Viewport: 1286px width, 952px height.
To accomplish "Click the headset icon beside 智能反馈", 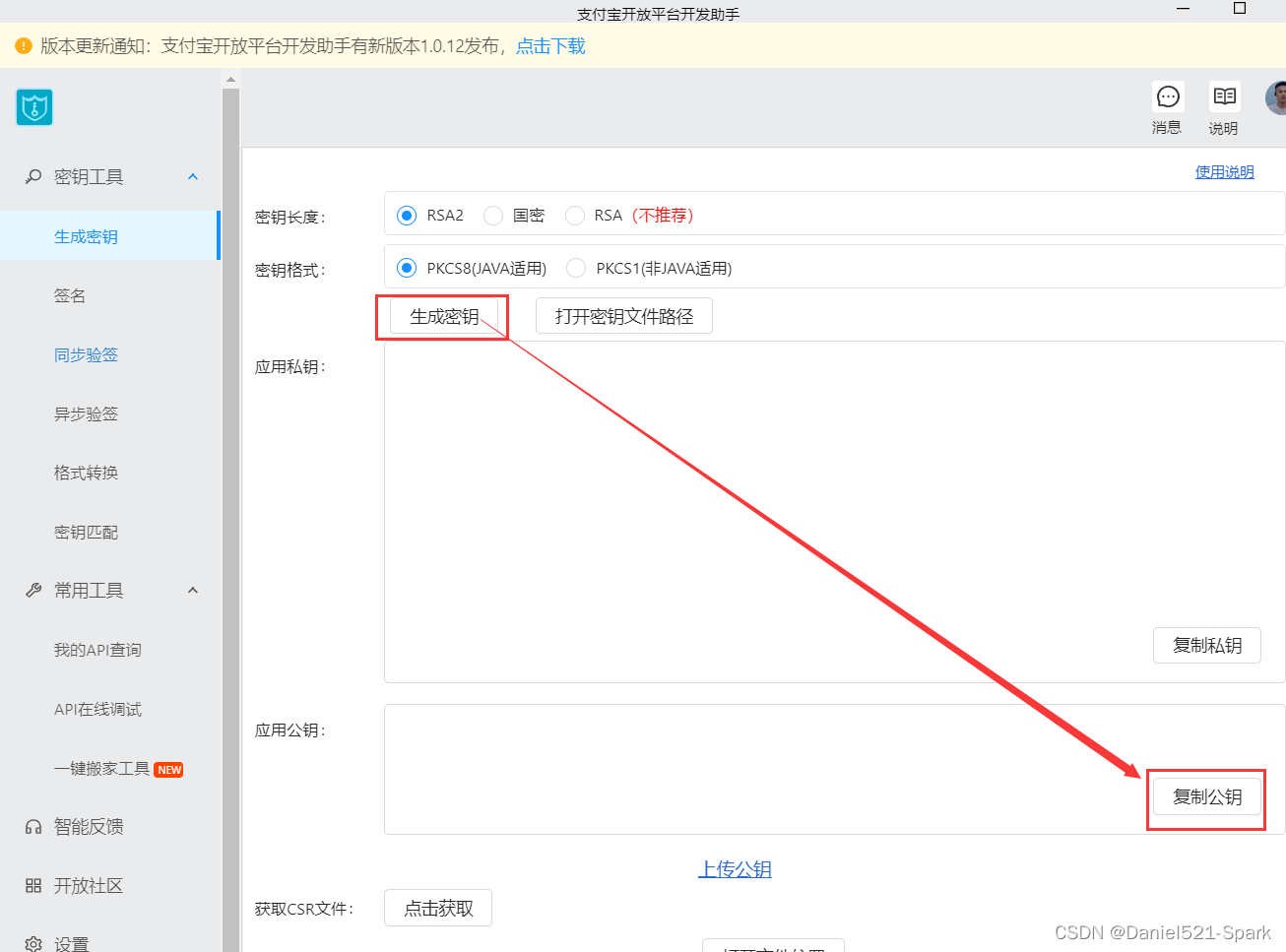I will coord(33,827).
